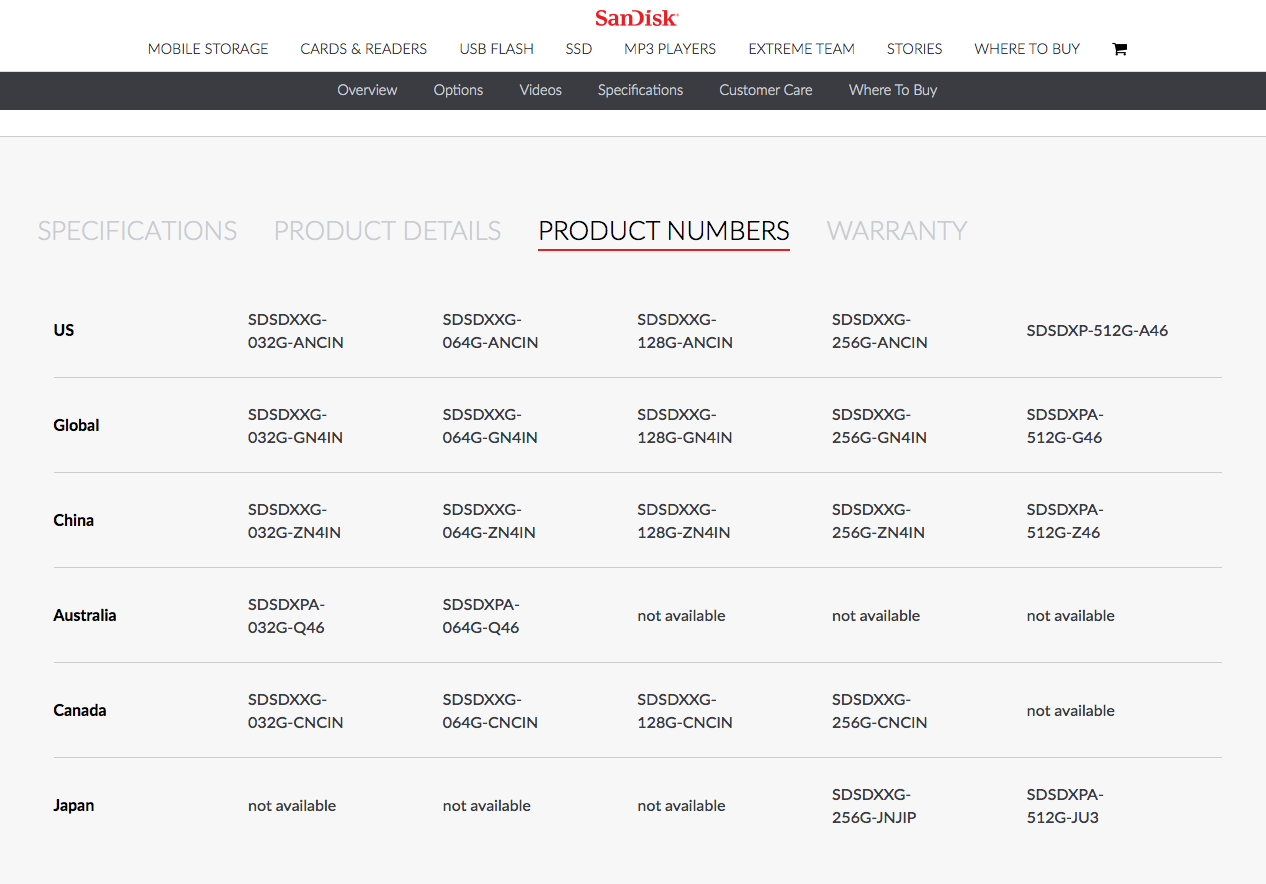This screenshot has width=1266, height=884.
Task: Open the MP3 Players menu
Action: (x=670, y=49)
